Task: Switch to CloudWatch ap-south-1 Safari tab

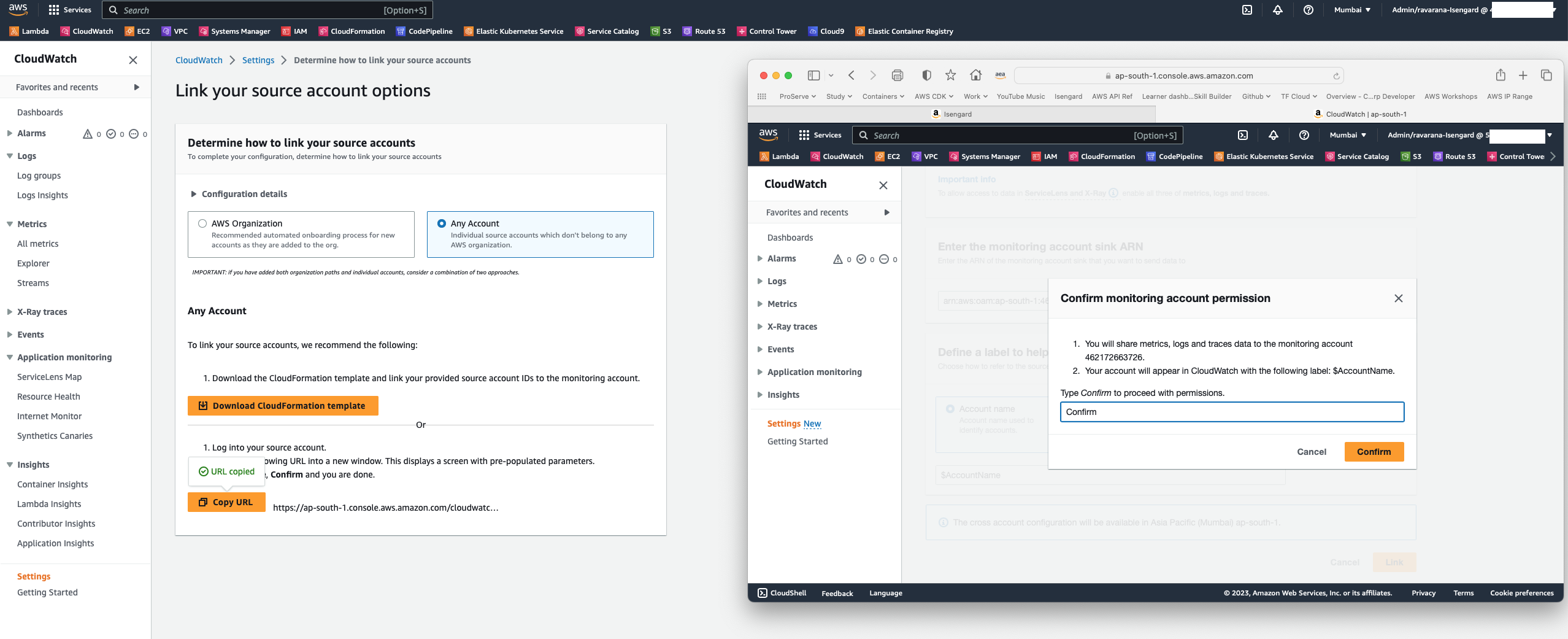Action: (1359, 114)
